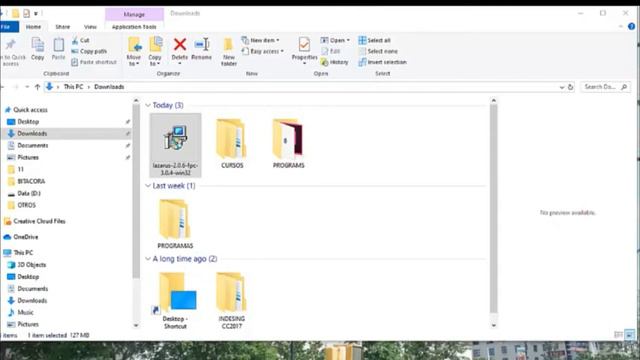Screen dimensions: 640x360
Task: Go up one folder level arrow
Action: click(x=37, y=87)
